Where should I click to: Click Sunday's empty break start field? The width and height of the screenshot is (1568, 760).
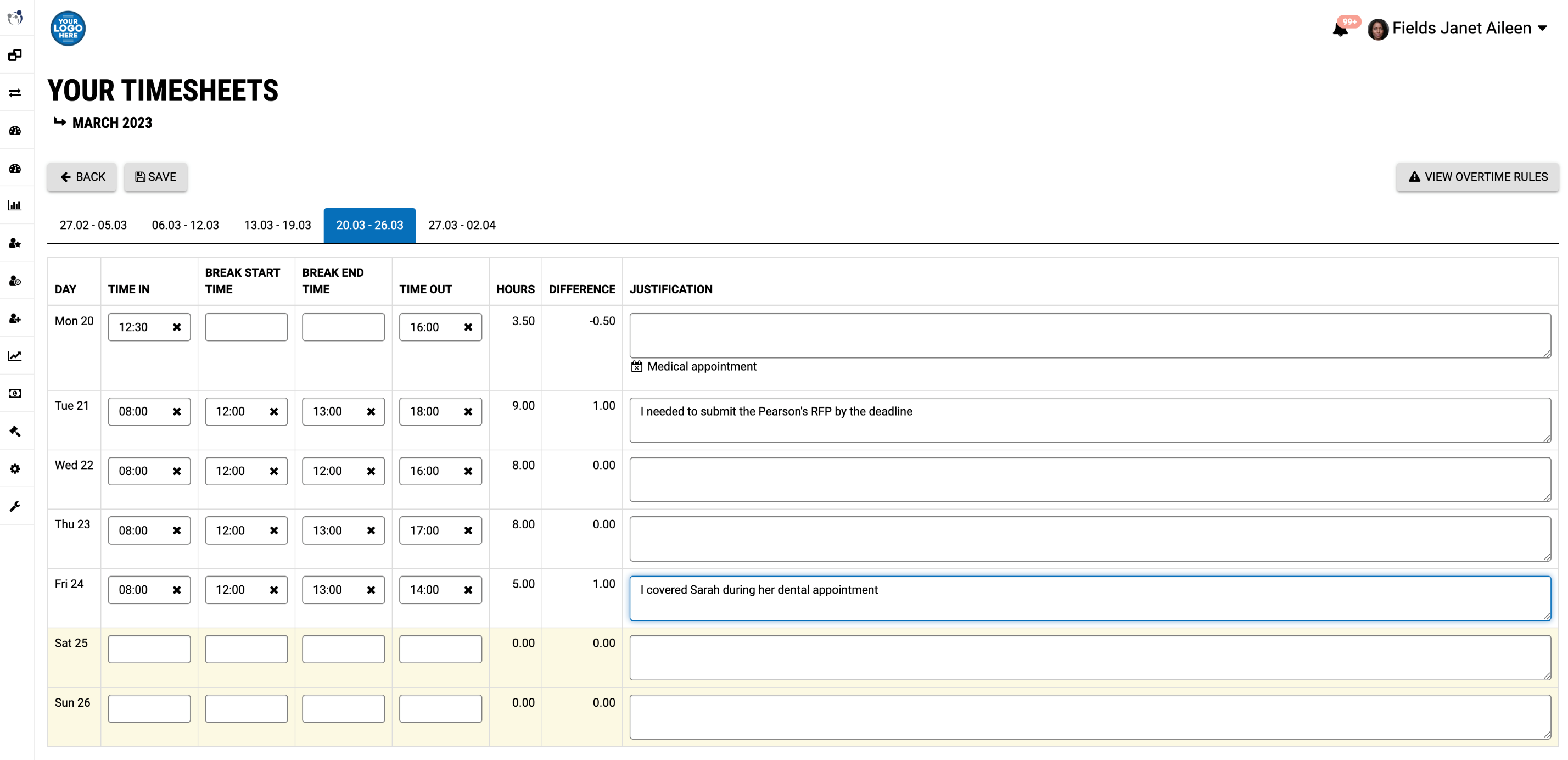point(247,709)
